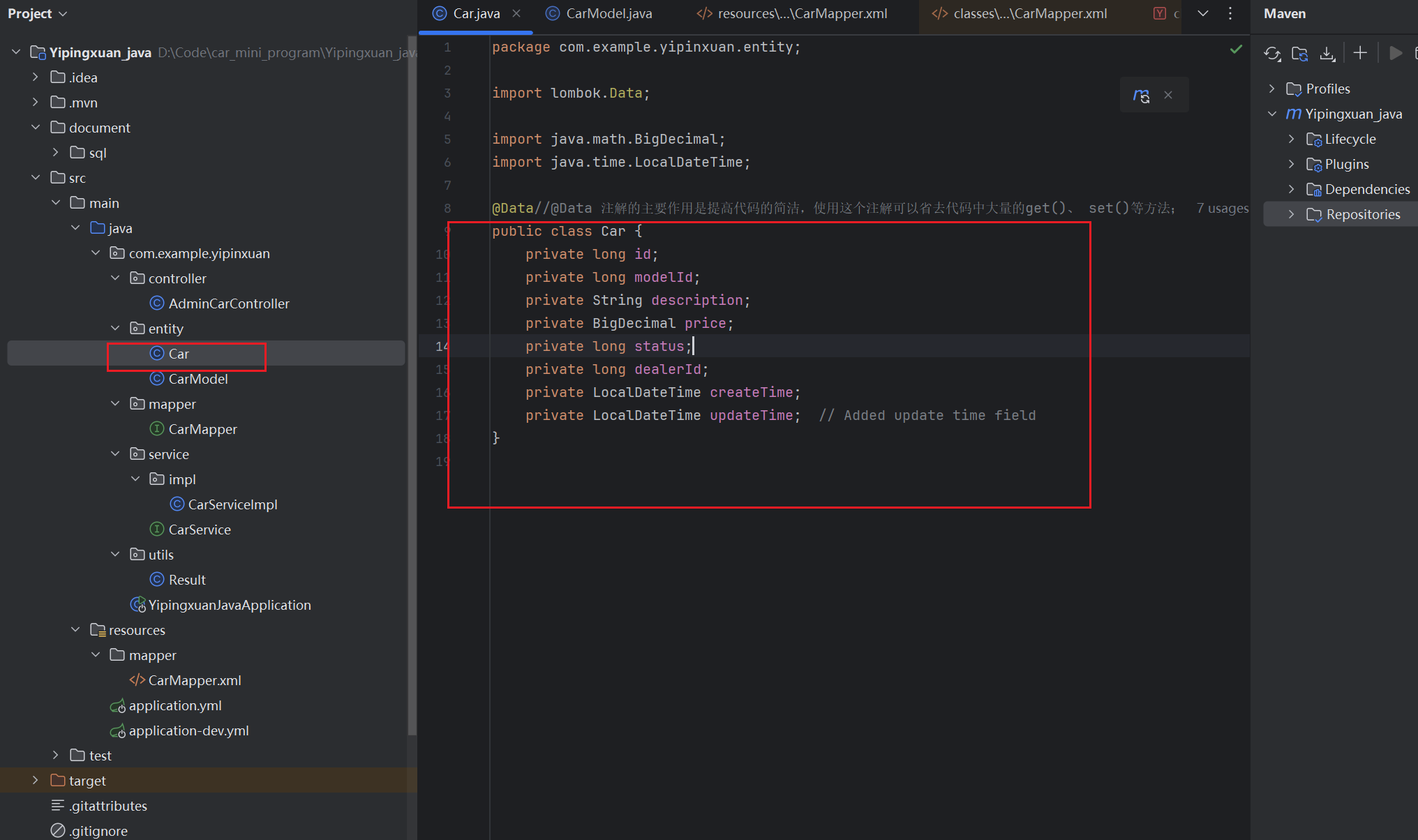The height and width of the screenshot is (840, 1418).
Task: Click Add Maven Project plus icon
Action: [1359, 53]
